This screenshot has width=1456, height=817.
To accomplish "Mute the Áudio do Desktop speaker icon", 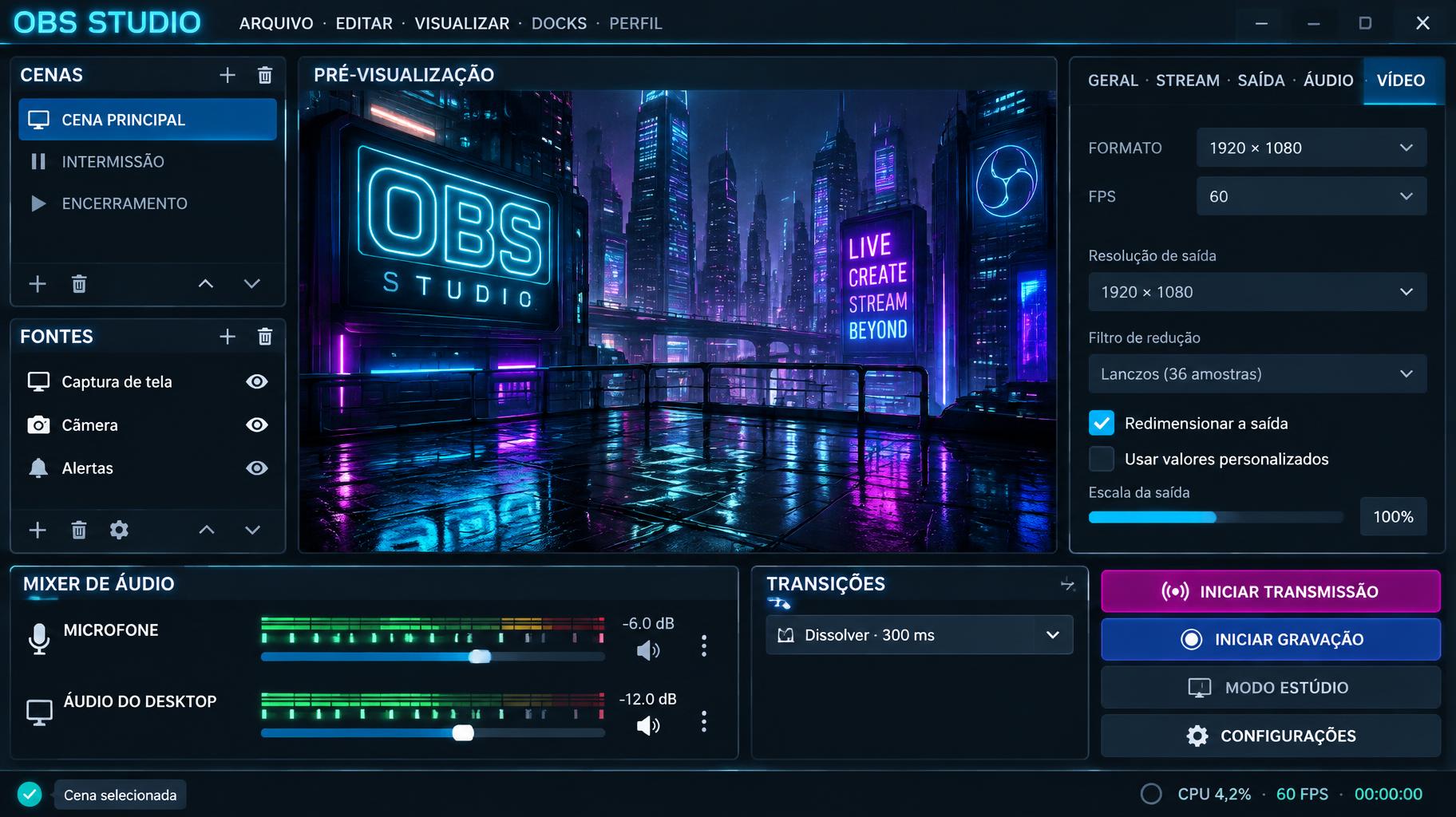I will click(648, 726).
